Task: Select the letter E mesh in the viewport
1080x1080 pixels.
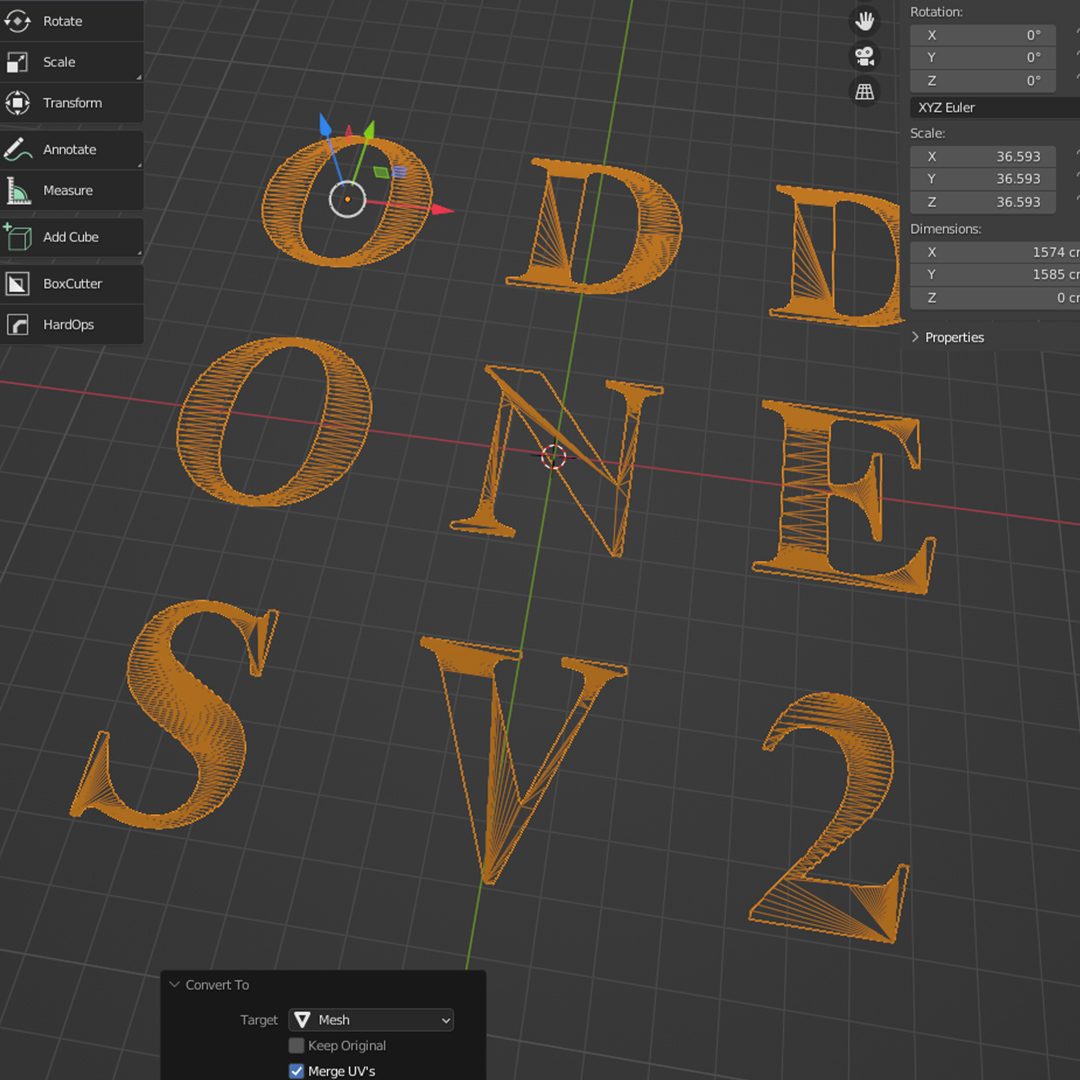Action: 802,496
